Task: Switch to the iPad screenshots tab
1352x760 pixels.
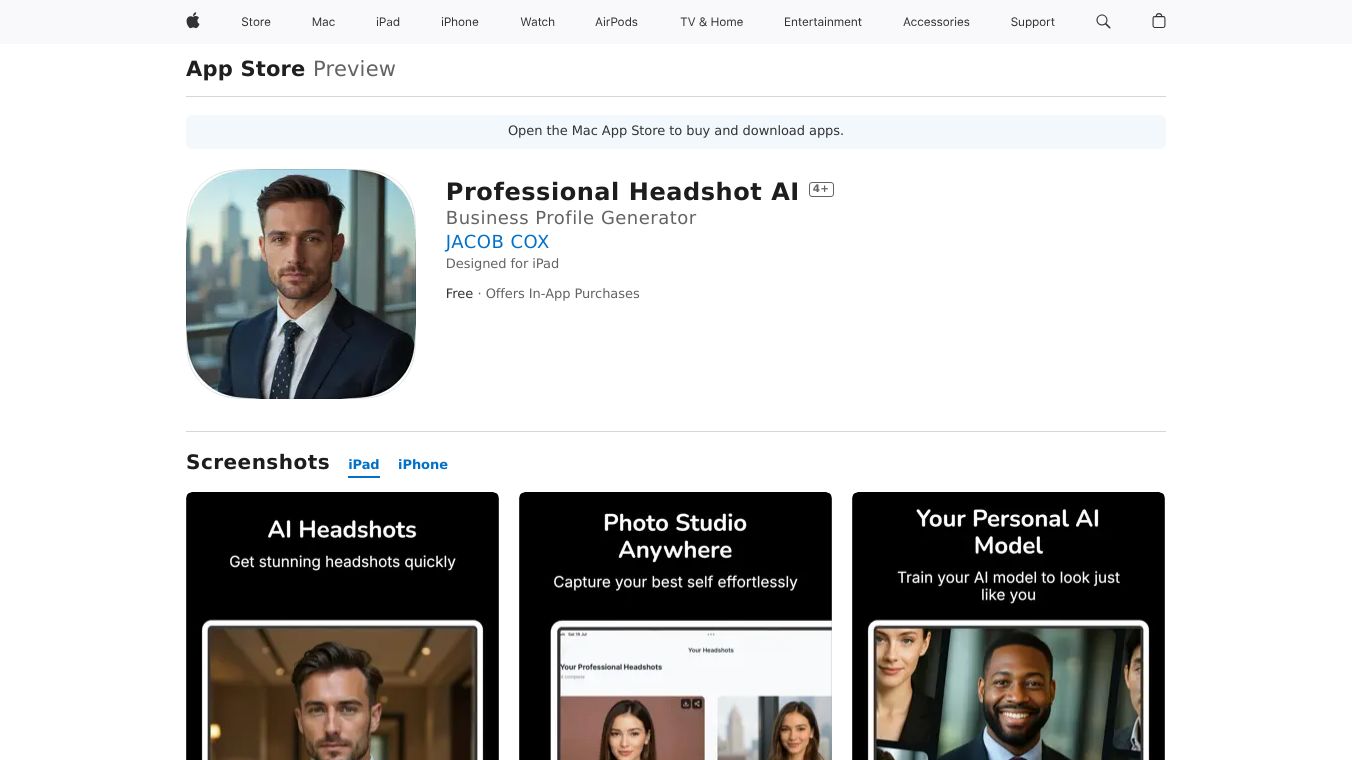Action: [364, 465]
